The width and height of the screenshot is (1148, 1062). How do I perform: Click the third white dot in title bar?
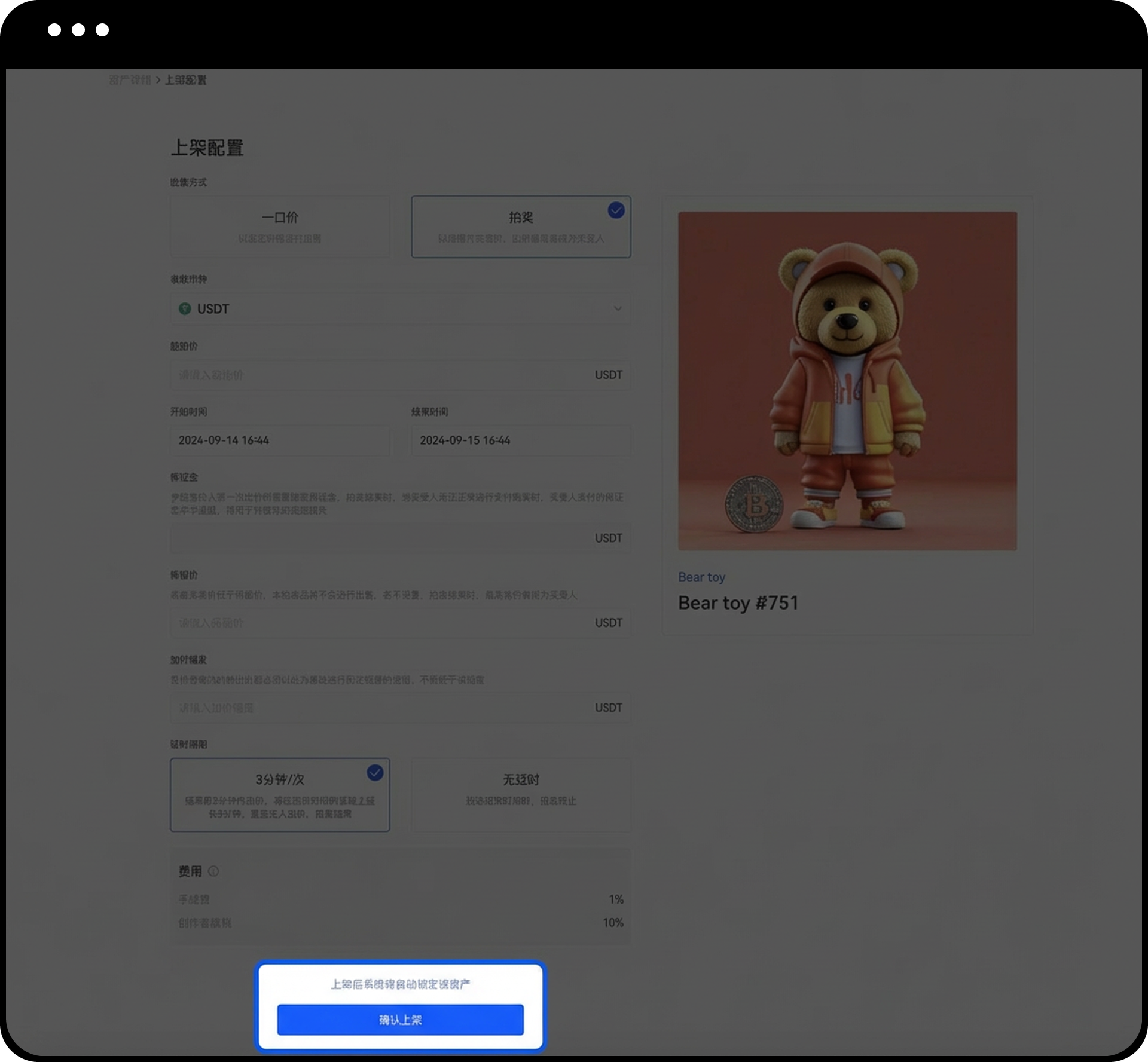[102, 30]
